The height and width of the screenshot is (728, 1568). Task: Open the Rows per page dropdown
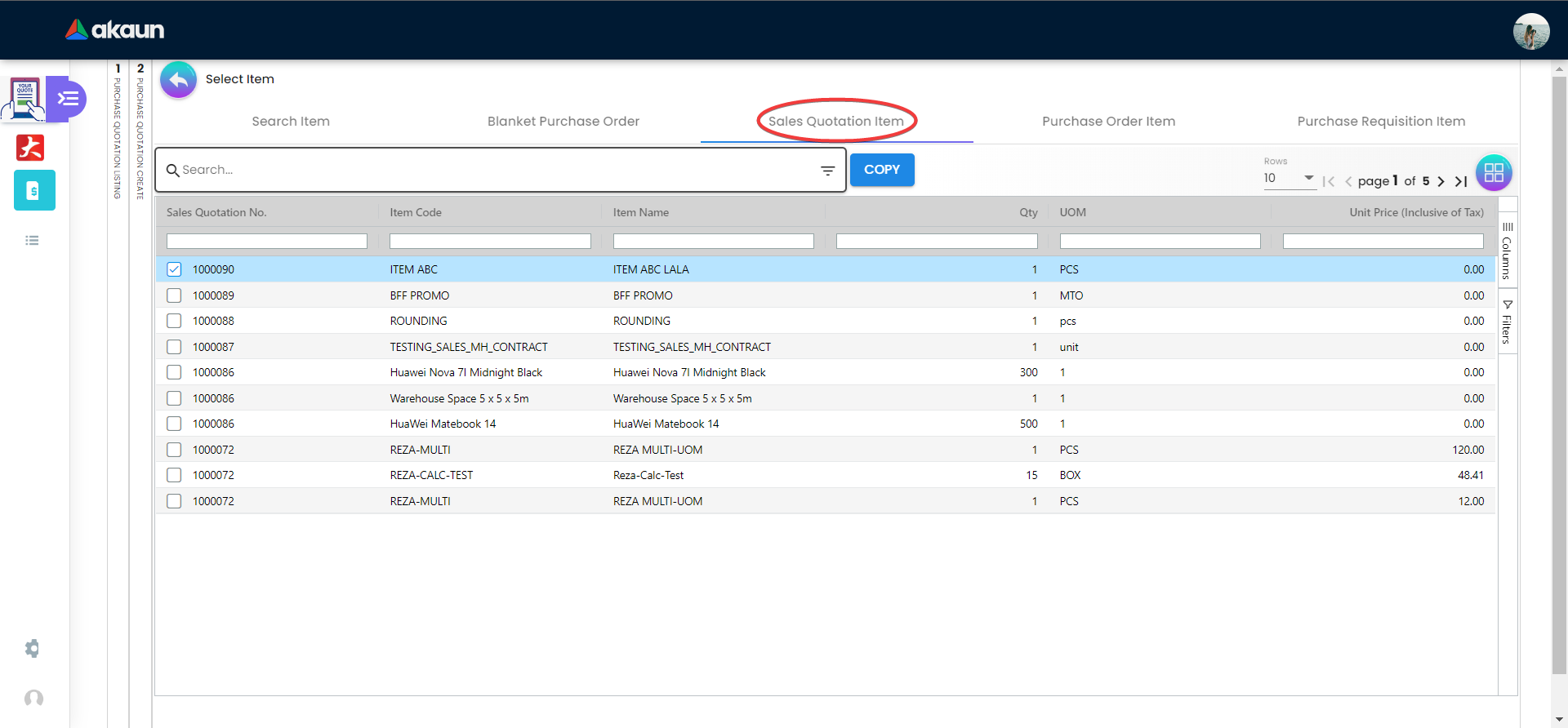[1289, 178]
